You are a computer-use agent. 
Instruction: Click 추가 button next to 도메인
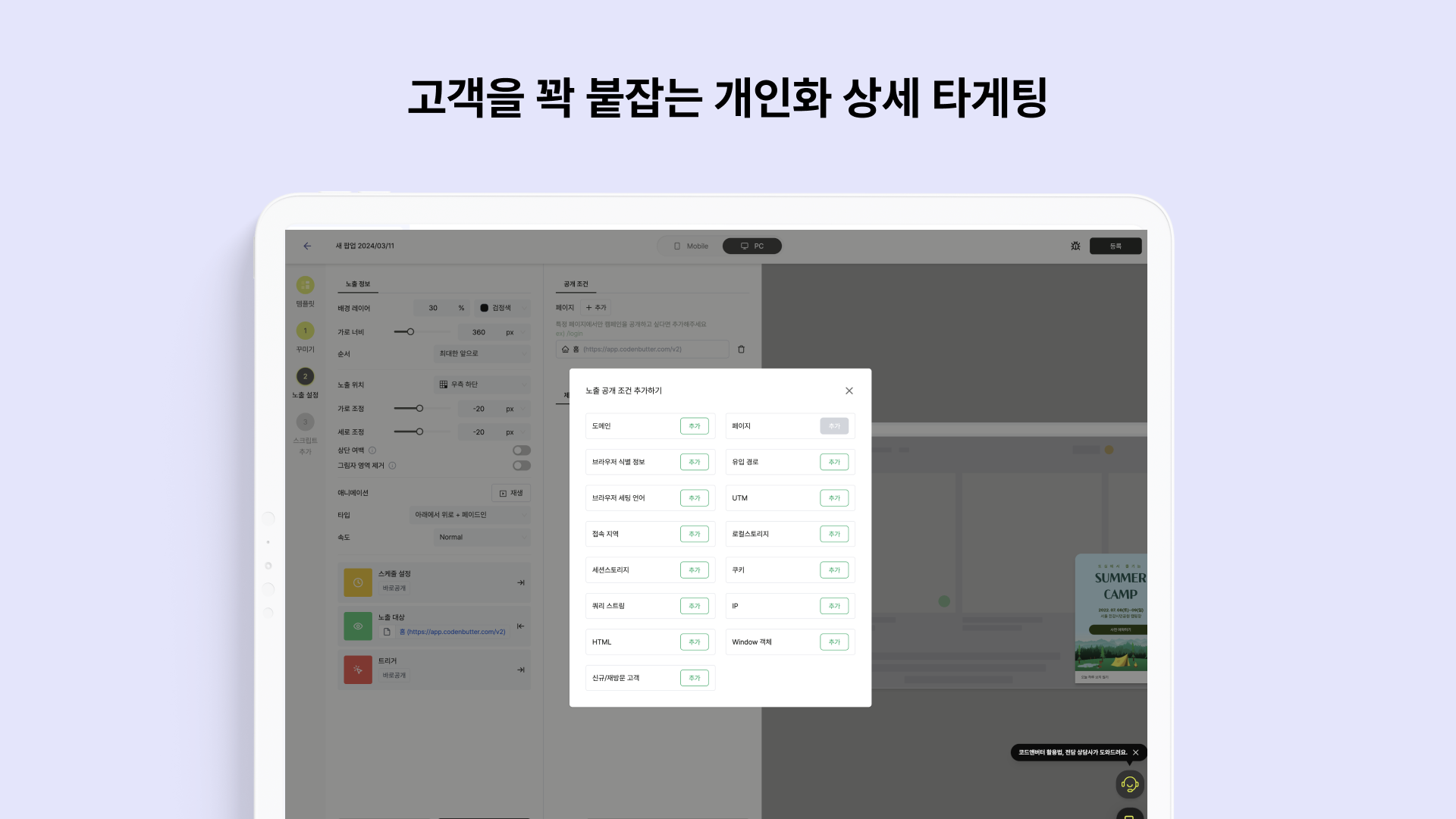[x=694, y=425]
